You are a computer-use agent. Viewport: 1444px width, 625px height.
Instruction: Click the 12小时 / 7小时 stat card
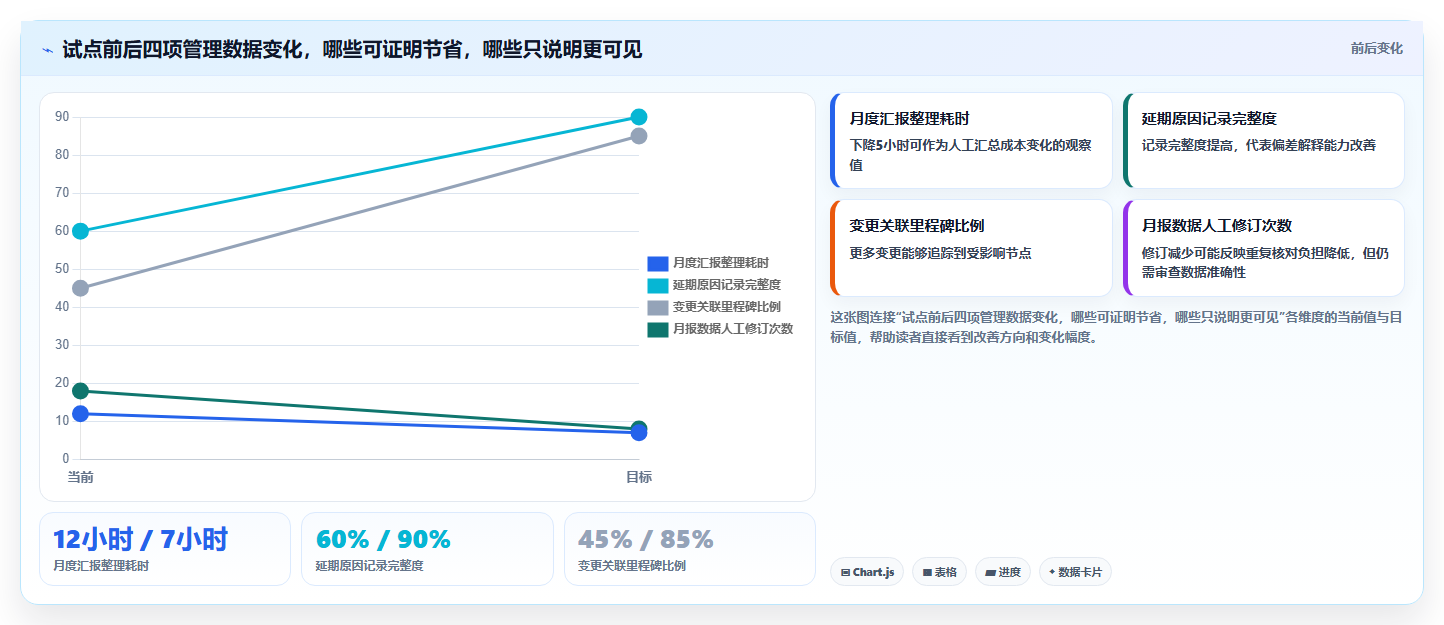[x=165, y=549]
